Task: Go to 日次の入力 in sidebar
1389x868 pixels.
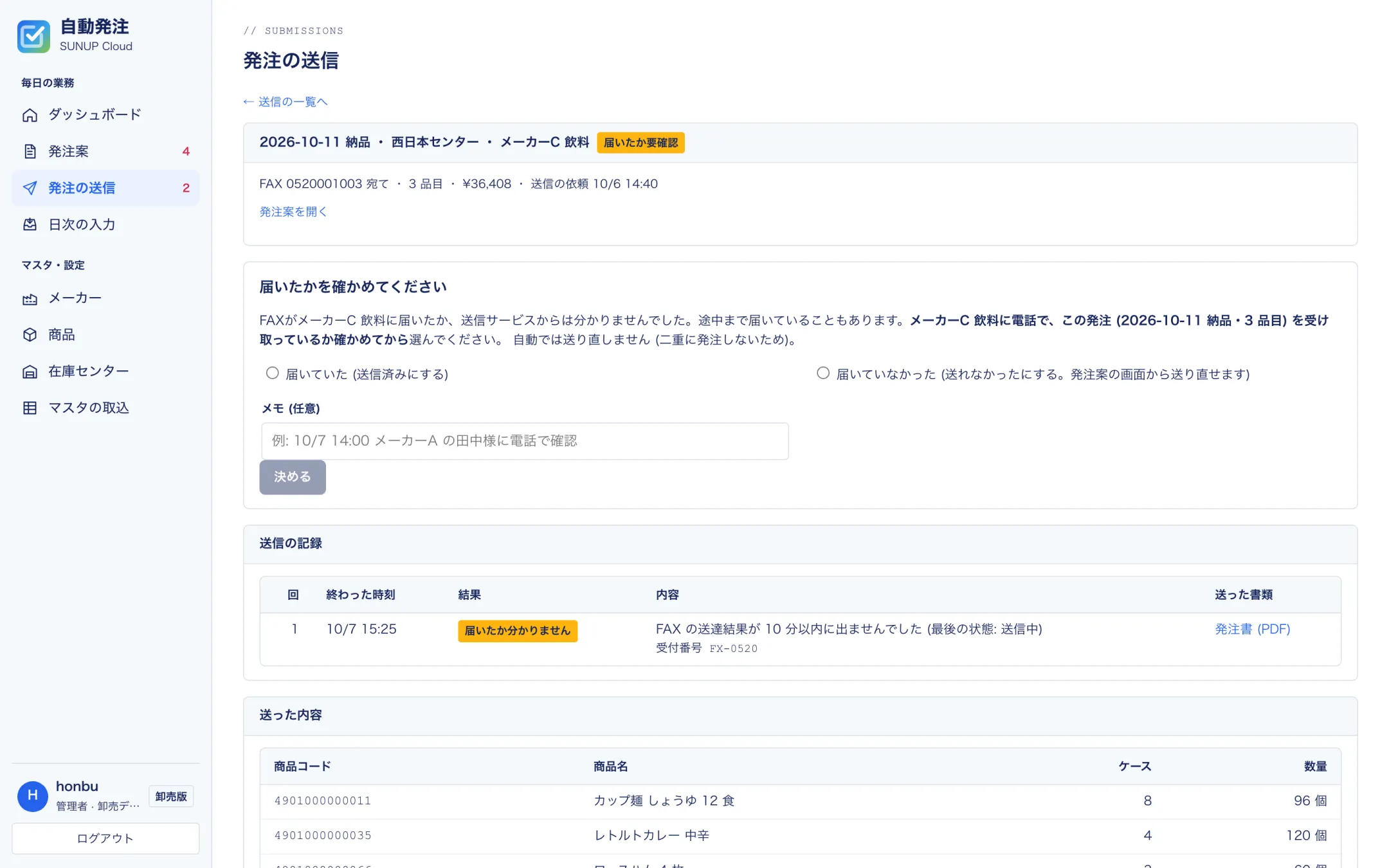Action: click(x=105, y=225)
